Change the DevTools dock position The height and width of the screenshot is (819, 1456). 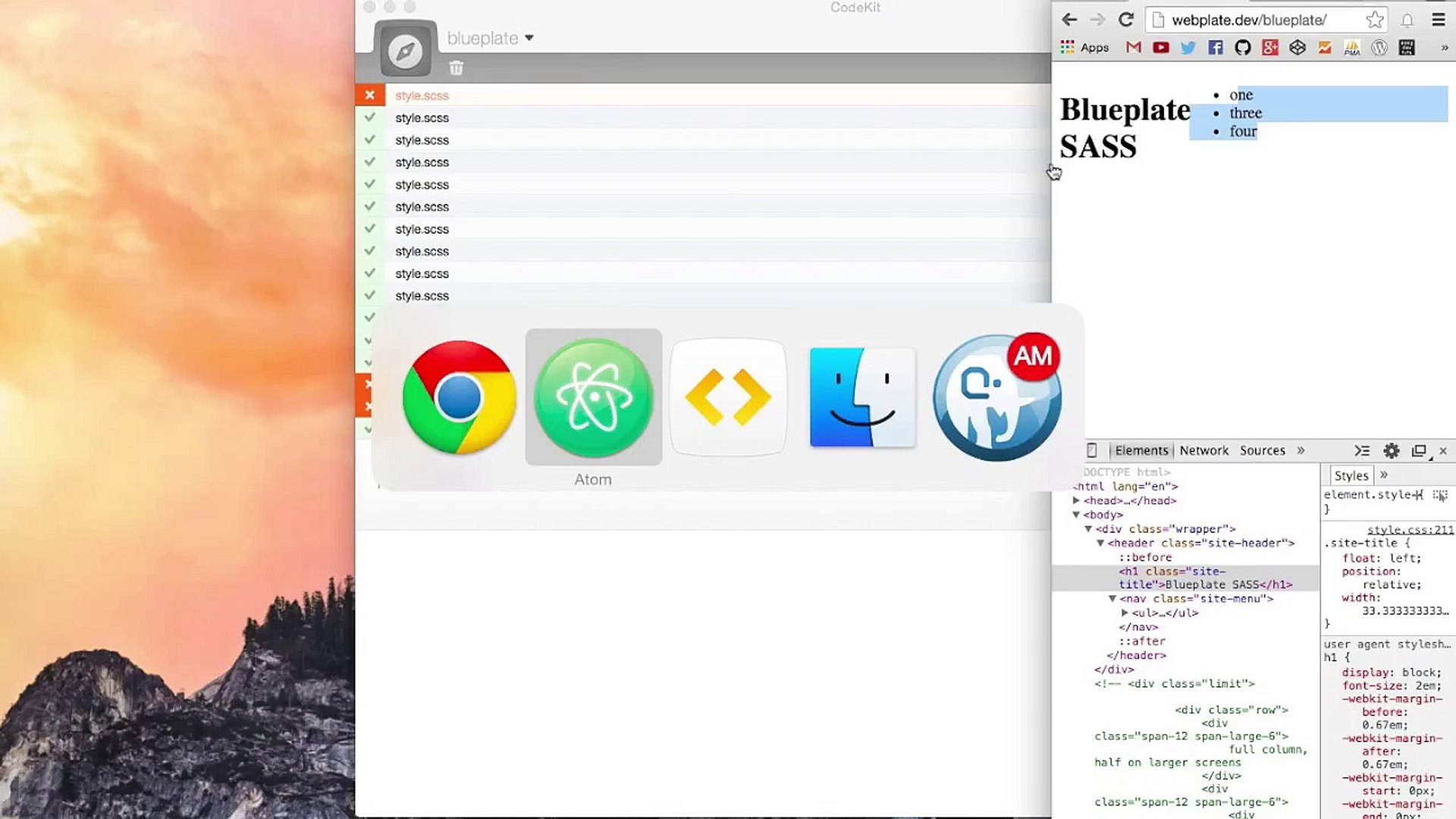tap(1419, 450)
